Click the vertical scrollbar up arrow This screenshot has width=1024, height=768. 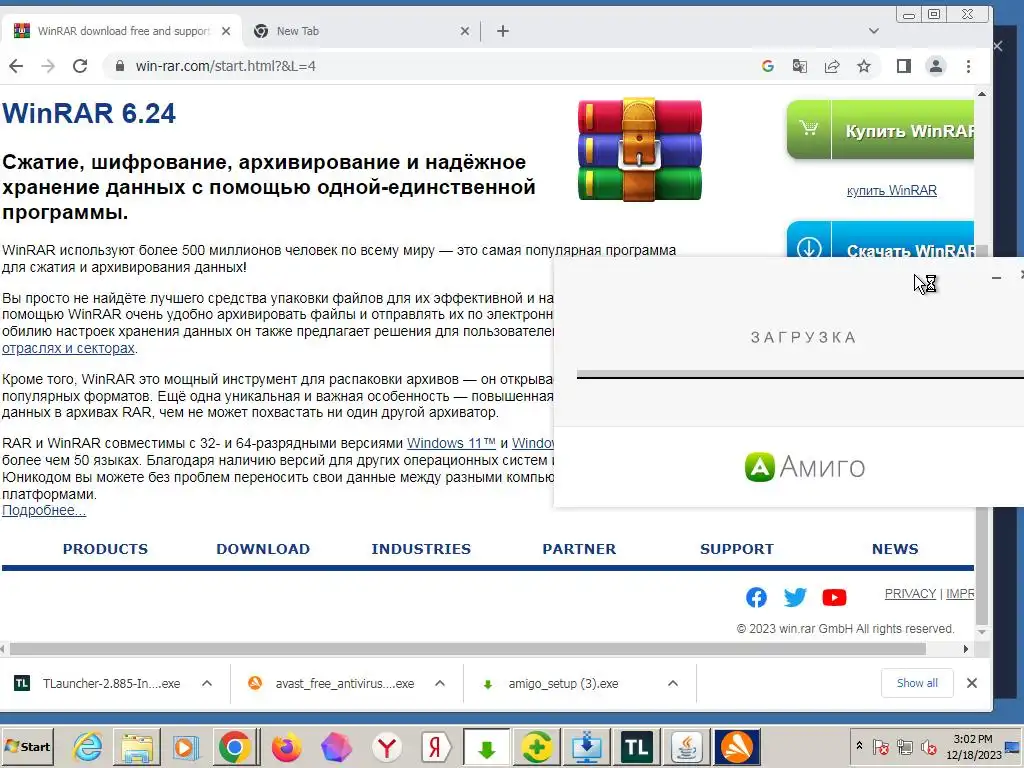point(982,93)
